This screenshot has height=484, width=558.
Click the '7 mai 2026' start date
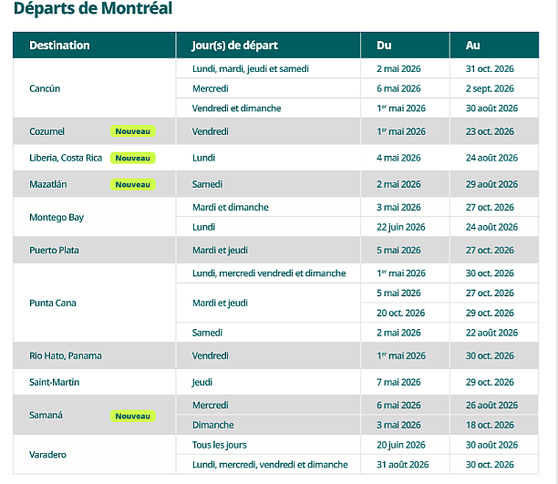(x=399, y=382)
